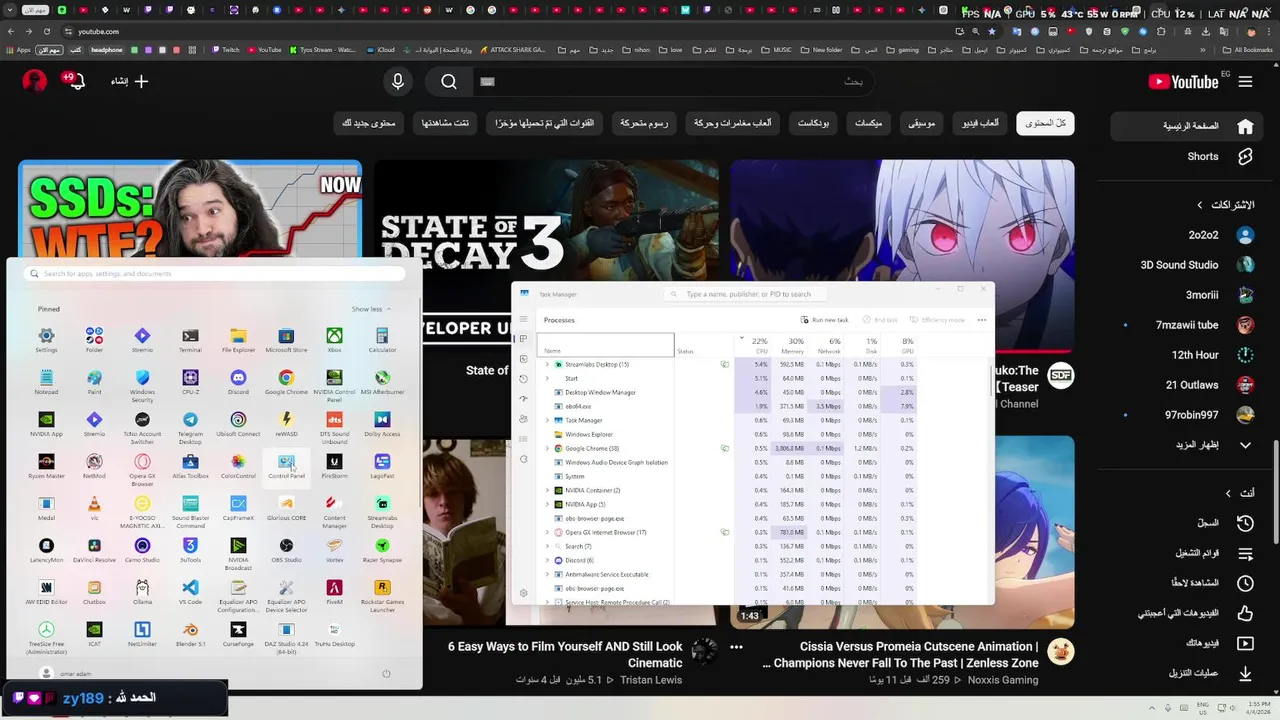Image resolution: width=1280 pixels, height=720 pixels.
Task: Open Discord from Start menu pins
Action: (238, 382)
